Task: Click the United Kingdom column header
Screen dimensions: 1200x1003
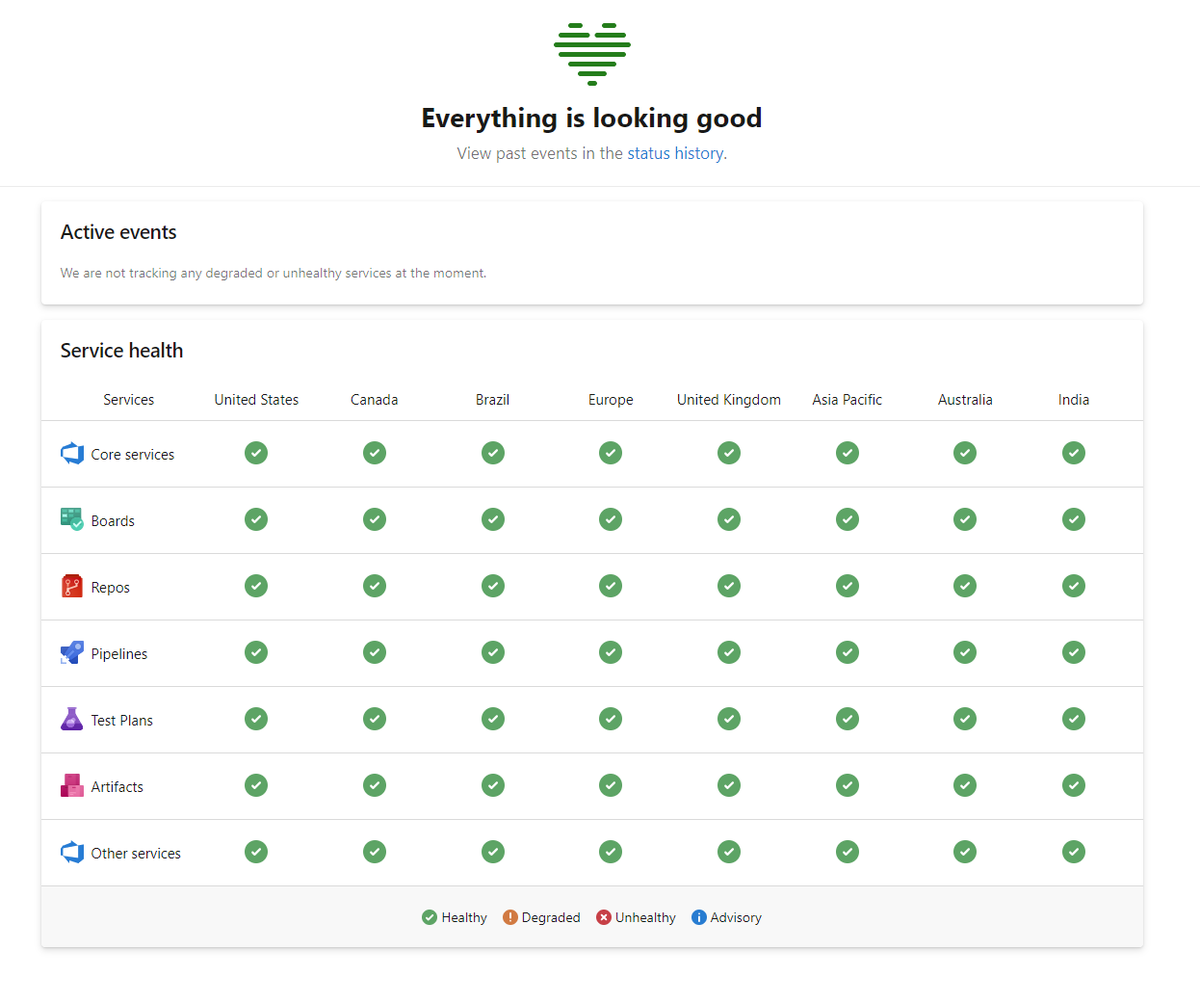Action: point(729,400)
